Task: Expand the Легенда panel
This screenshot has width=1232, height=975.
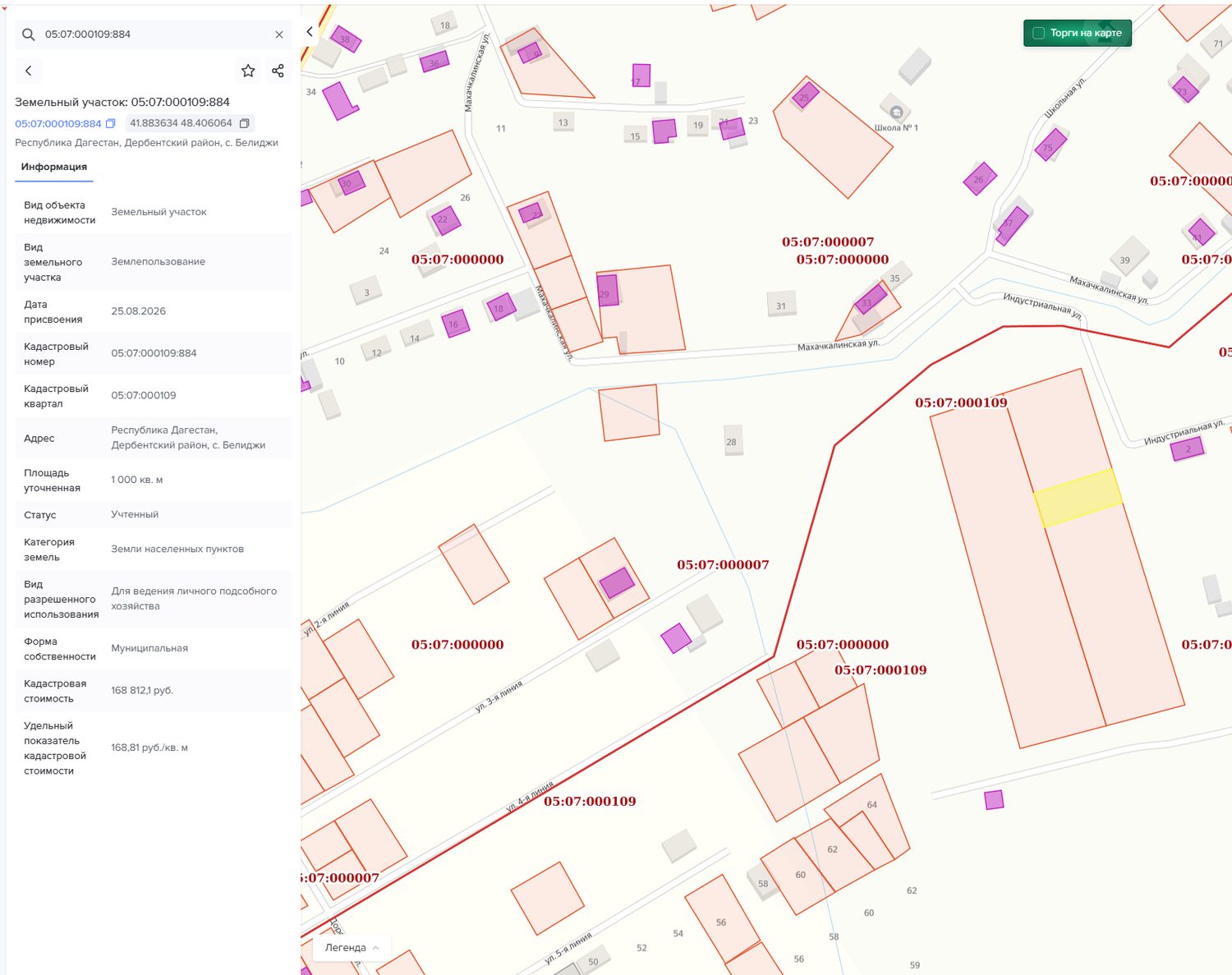Action: 352,948
